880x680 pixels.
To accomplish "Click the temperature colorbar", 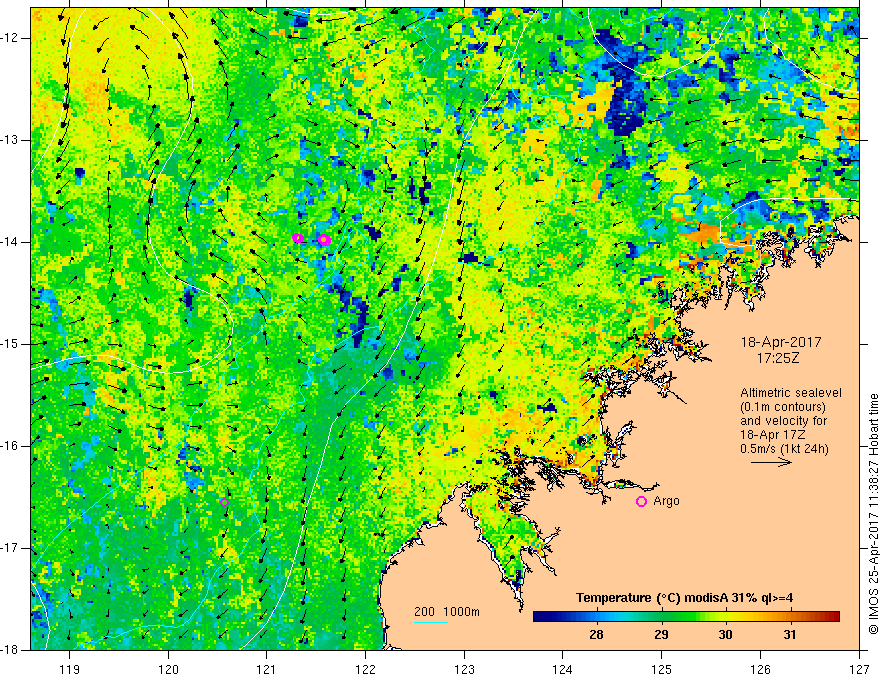I will coord(686,617).
